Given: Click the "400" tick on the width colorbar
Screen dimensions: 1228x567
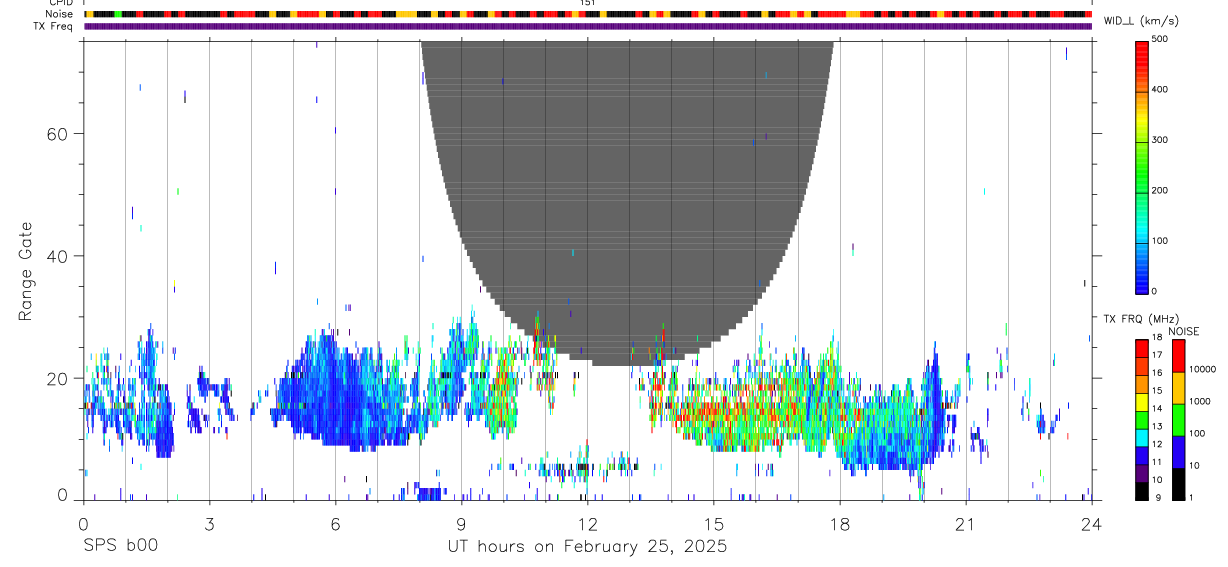Looking at the screenshot, I should [1160, 90].
